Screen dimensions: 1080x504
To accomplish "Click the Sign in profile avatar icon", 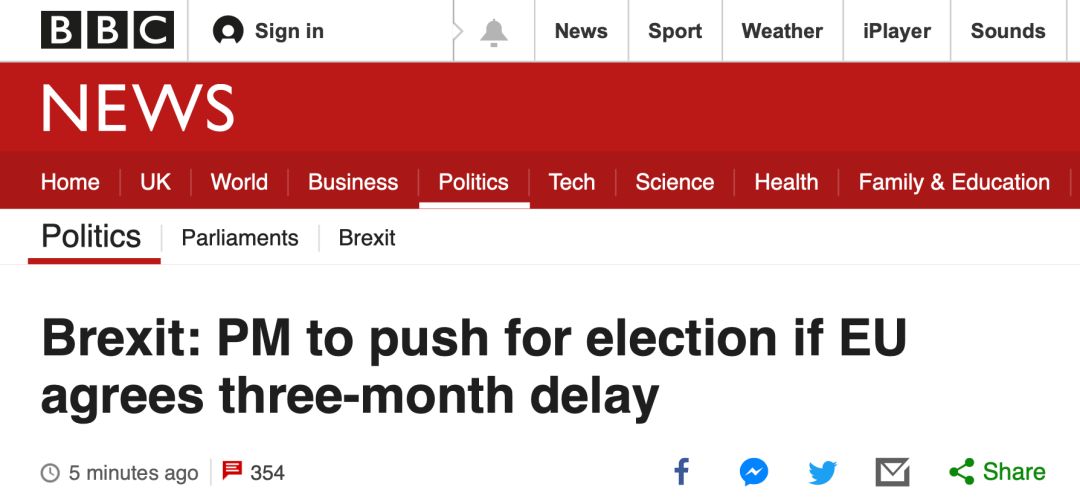I will [228, 31].
